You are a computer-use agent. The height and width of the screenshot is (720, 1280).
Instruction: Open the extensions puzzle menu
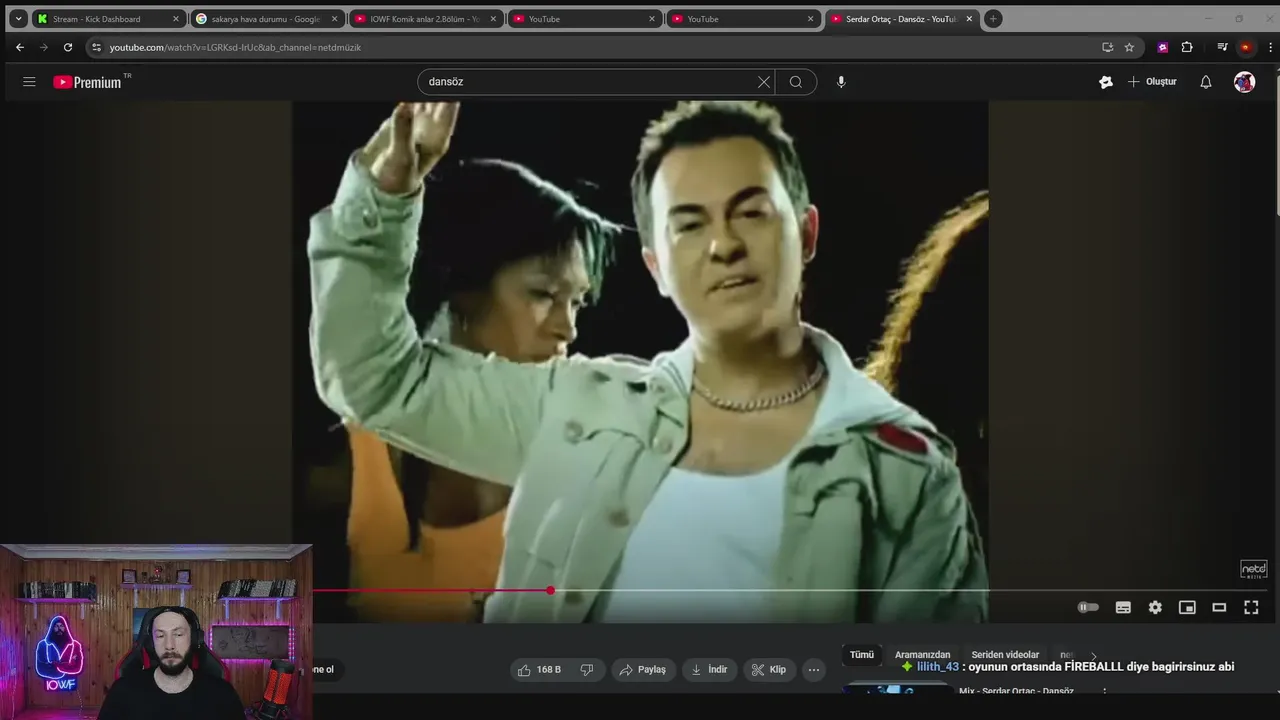coord(1187,47)
